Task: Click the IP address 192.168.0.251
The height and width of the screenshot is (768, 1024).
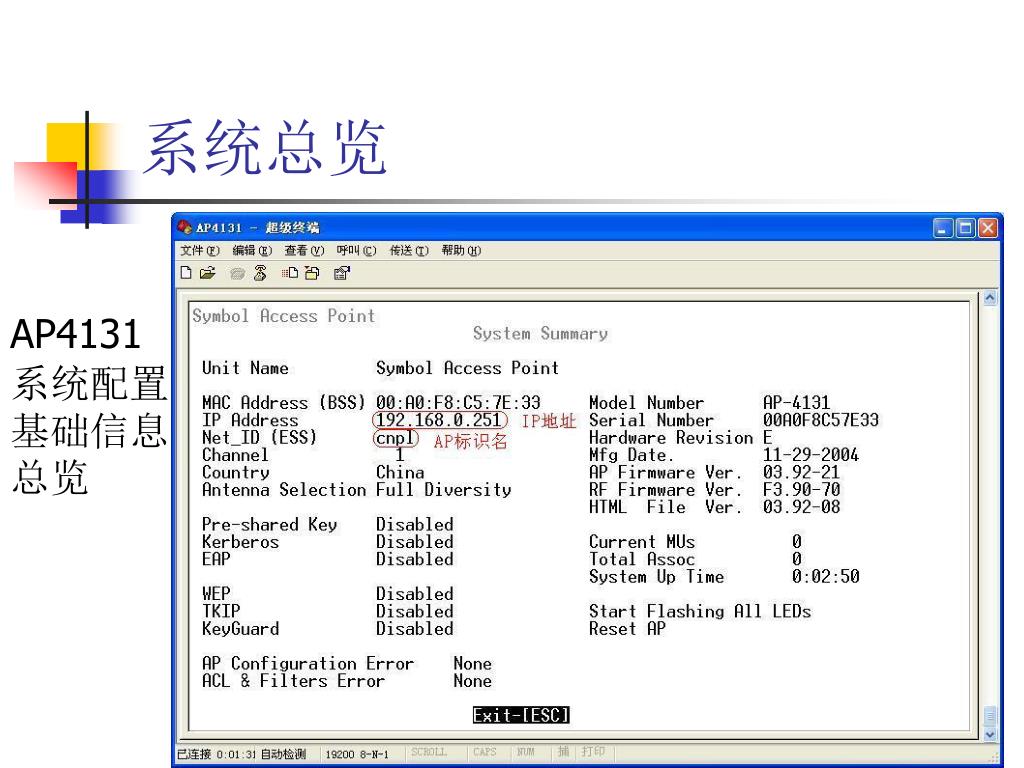Action: click(x=440, y=420)
